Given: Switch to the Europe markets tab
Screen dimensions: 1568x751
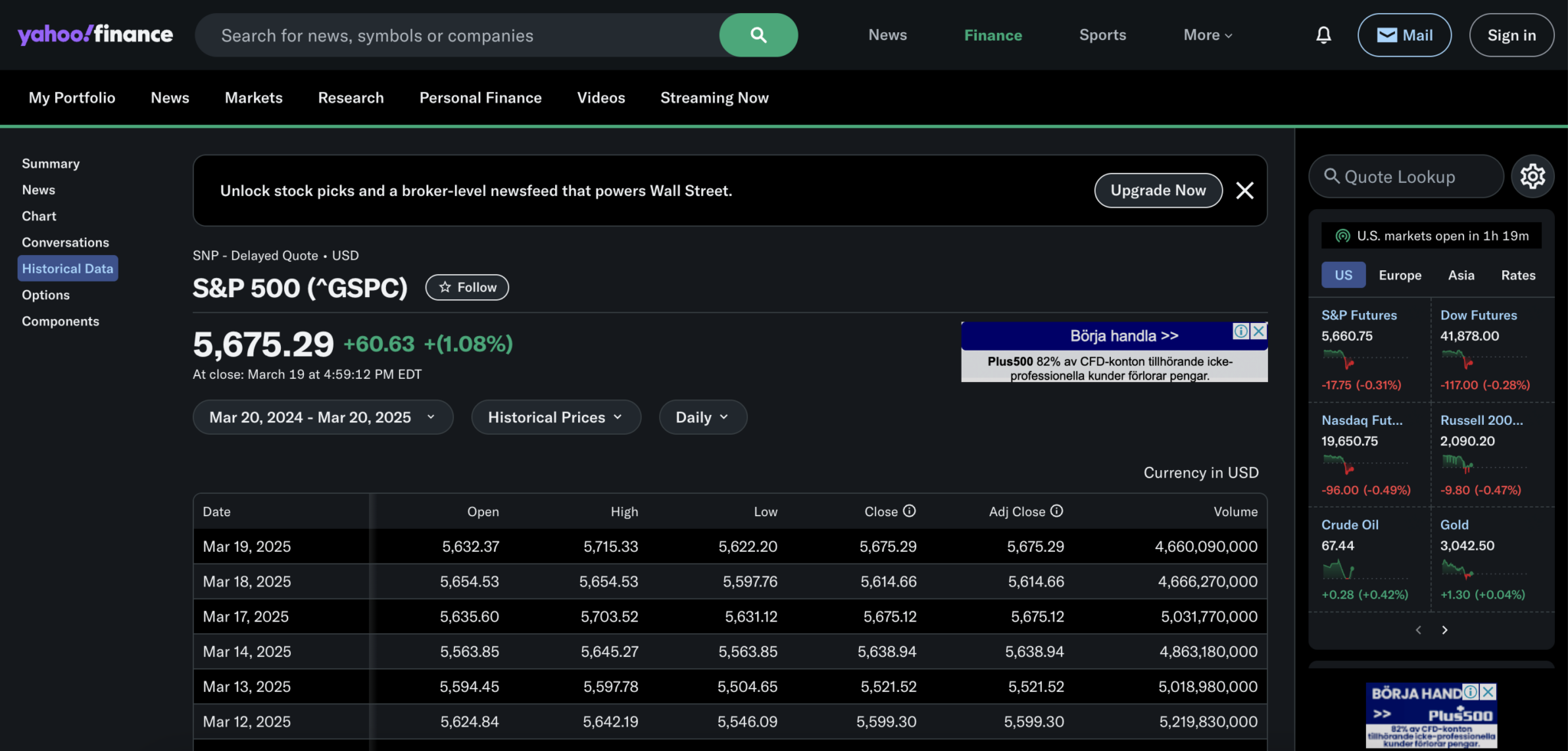Looking at the screenshot, I should 1400,275.
